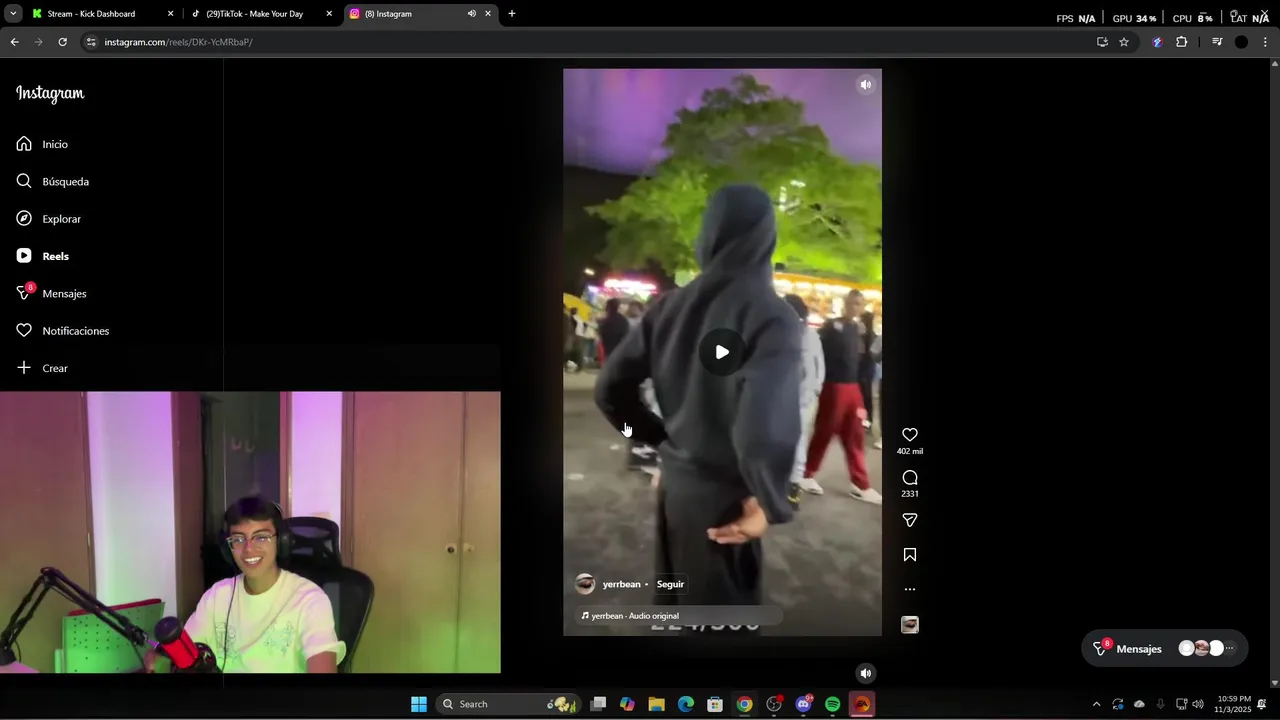Go back in browser history
Image resolution: width=1280 pixels, height=720 pixels.
14,42
